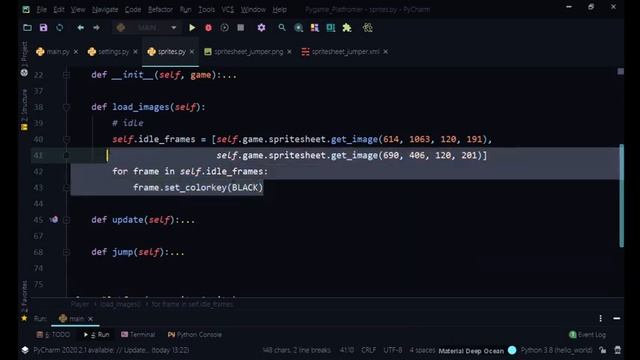
Task: Open the Run menu
Action: [185, 9]
